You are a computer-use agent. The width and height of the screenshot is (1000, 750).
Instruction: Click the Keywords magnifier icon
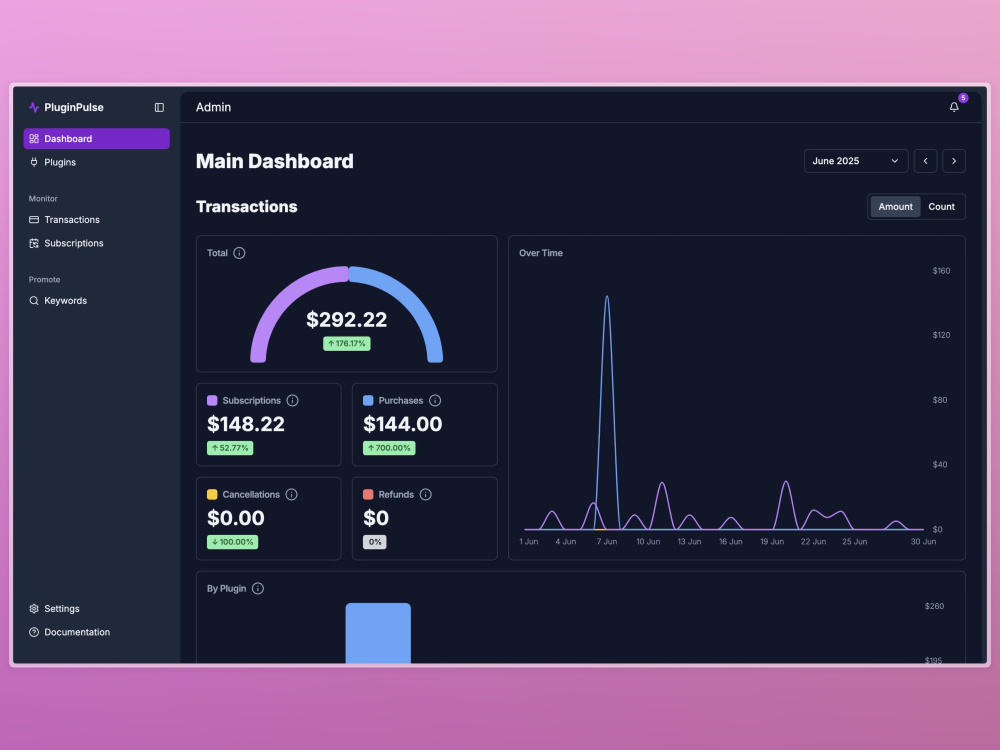click(x=34, y=300)
